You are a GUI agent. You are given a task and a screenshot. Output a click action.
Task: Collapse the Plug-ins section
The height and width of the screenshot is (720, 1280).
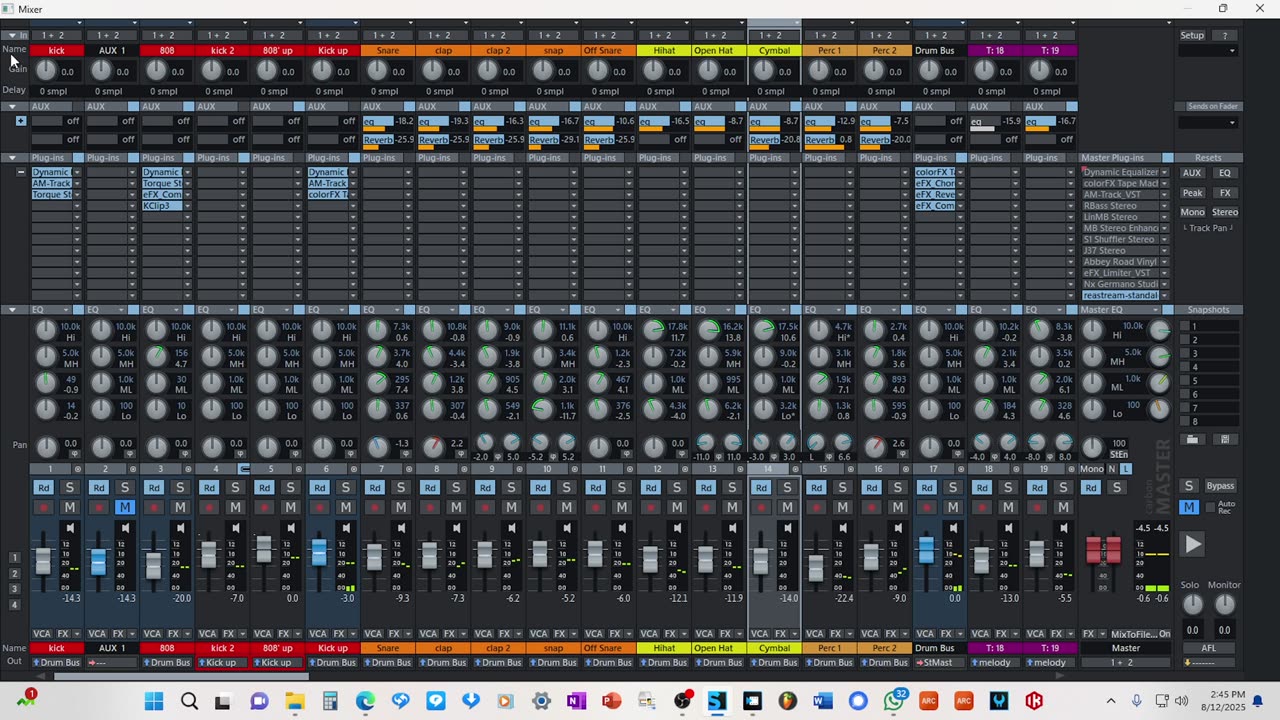point(12,158)
